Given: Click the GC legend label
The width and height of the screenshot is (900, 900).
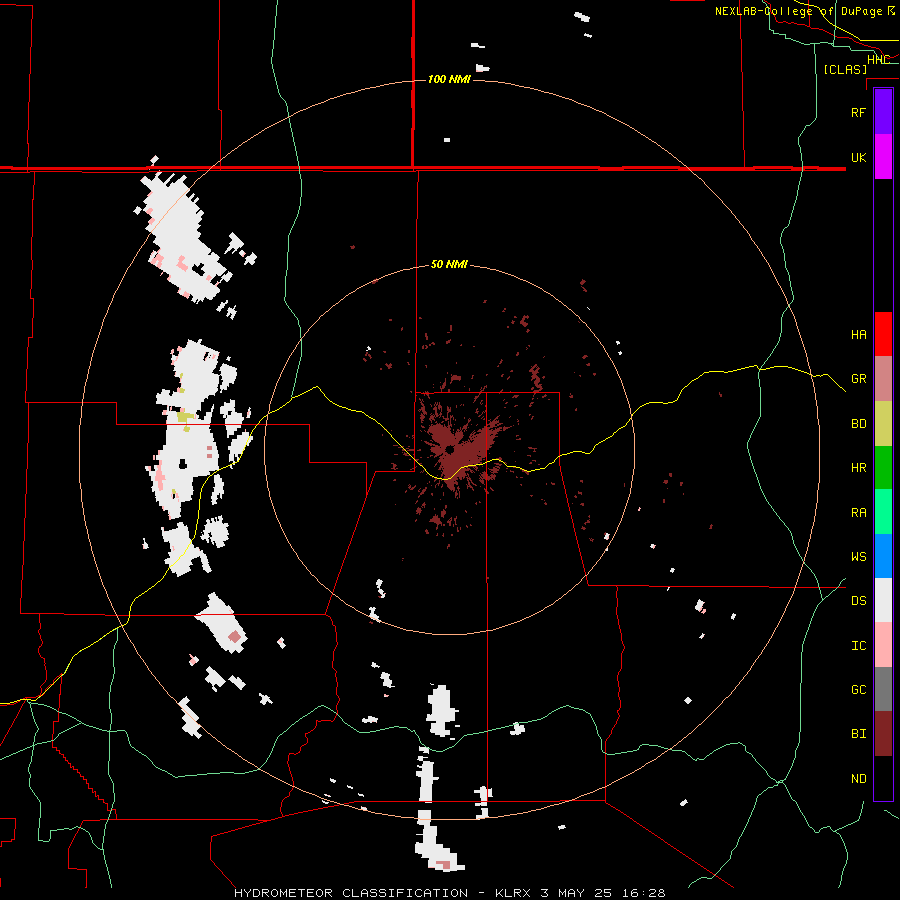Looking at the screenshot, I should 858,690.
